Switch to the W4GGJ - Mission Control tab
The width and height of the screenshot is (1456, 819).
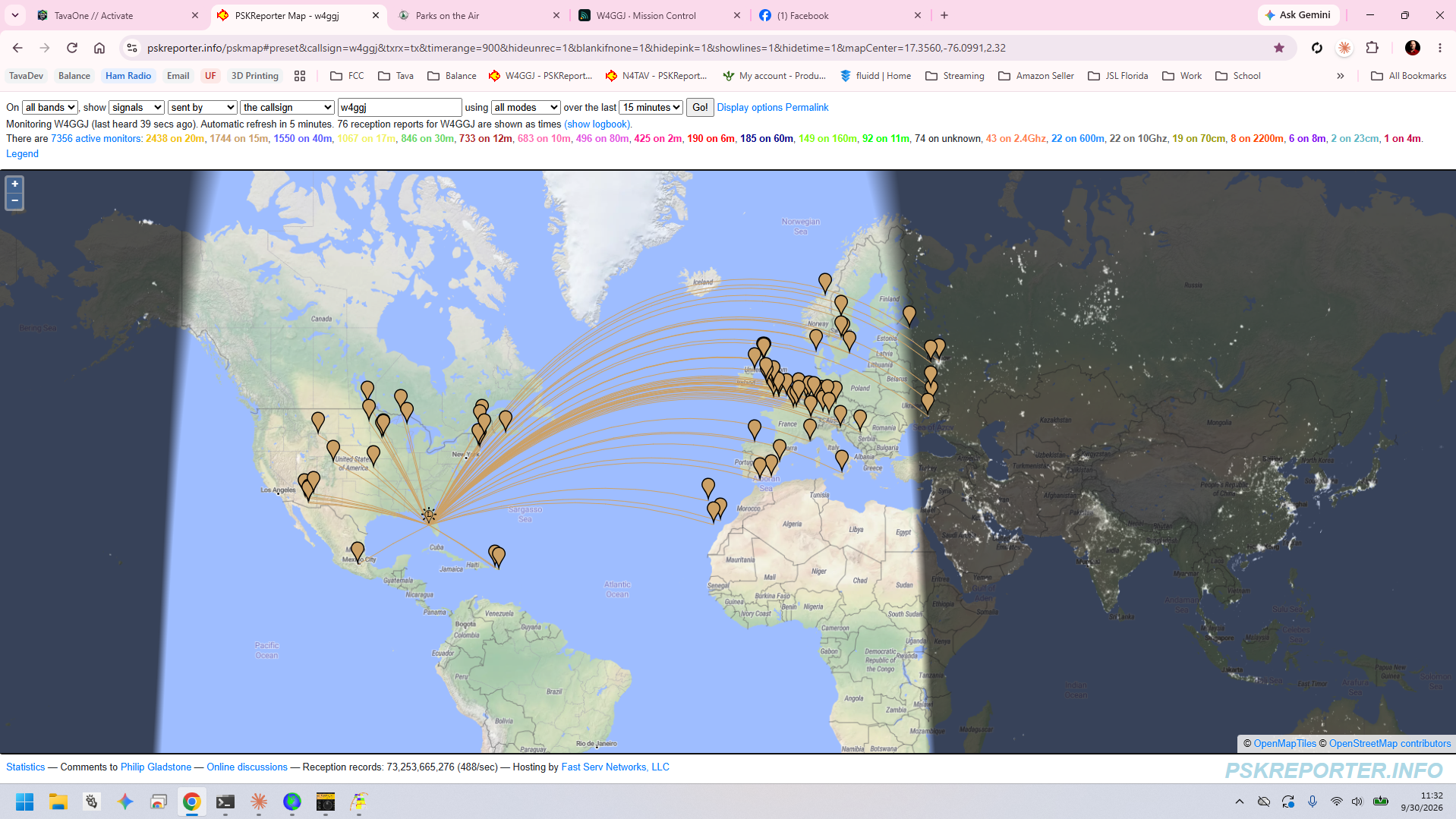(659, 15)
